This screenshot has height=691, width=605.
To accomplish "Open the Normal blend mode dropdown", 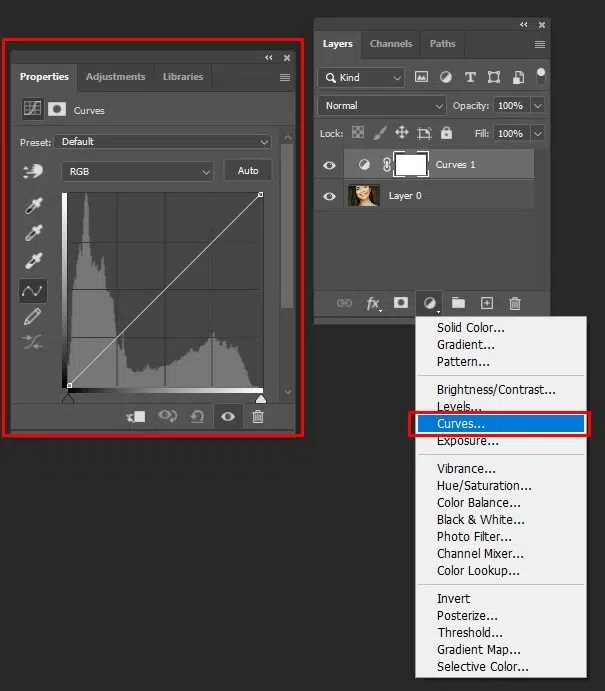I will coord(382,105).
